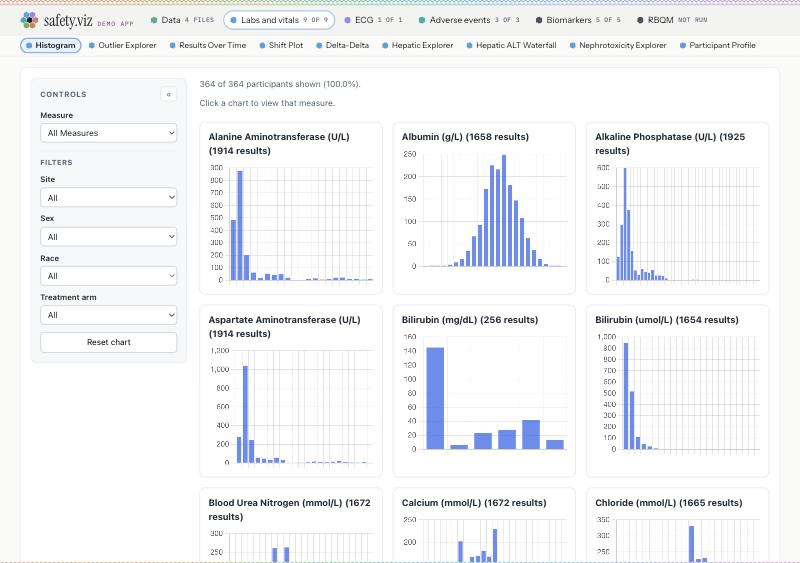Image resolution: width=800 pixels, height=563 pixels.
Task: Open the Alanine Aminotransferase histogram
Action: click(x=291, y=208)
